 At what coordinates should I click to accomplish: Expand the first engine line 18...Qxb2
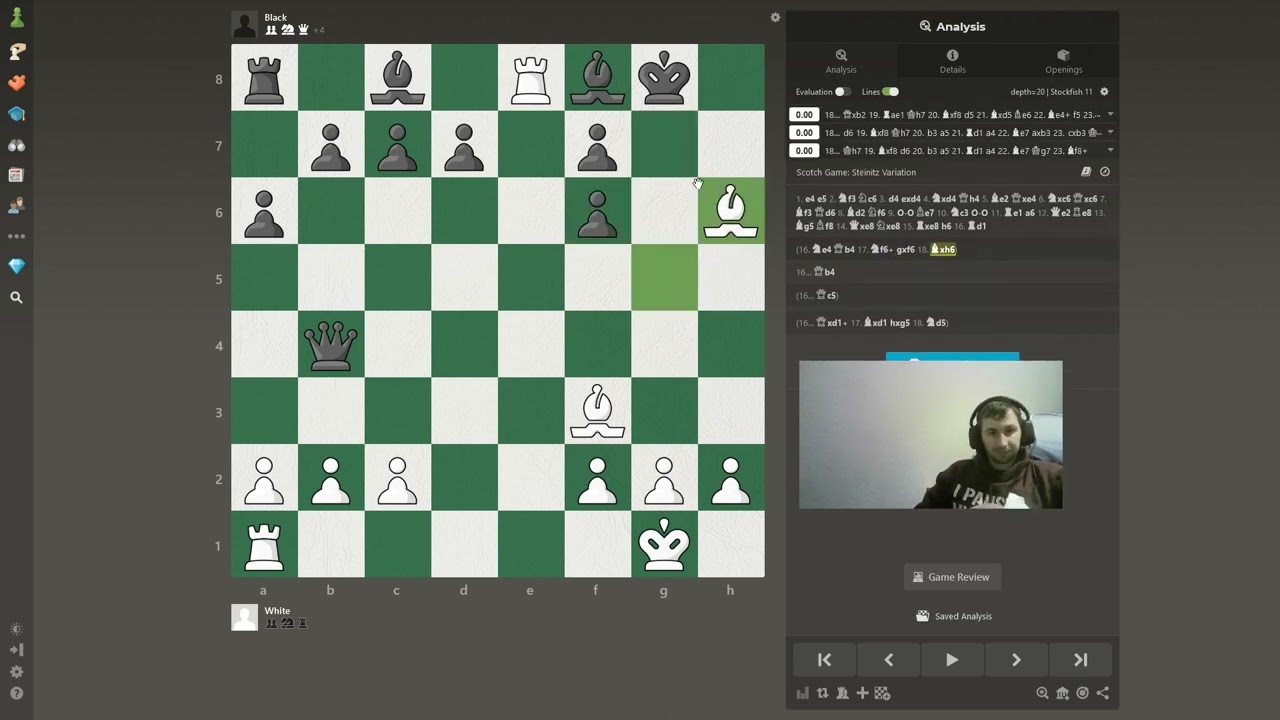1110,114
